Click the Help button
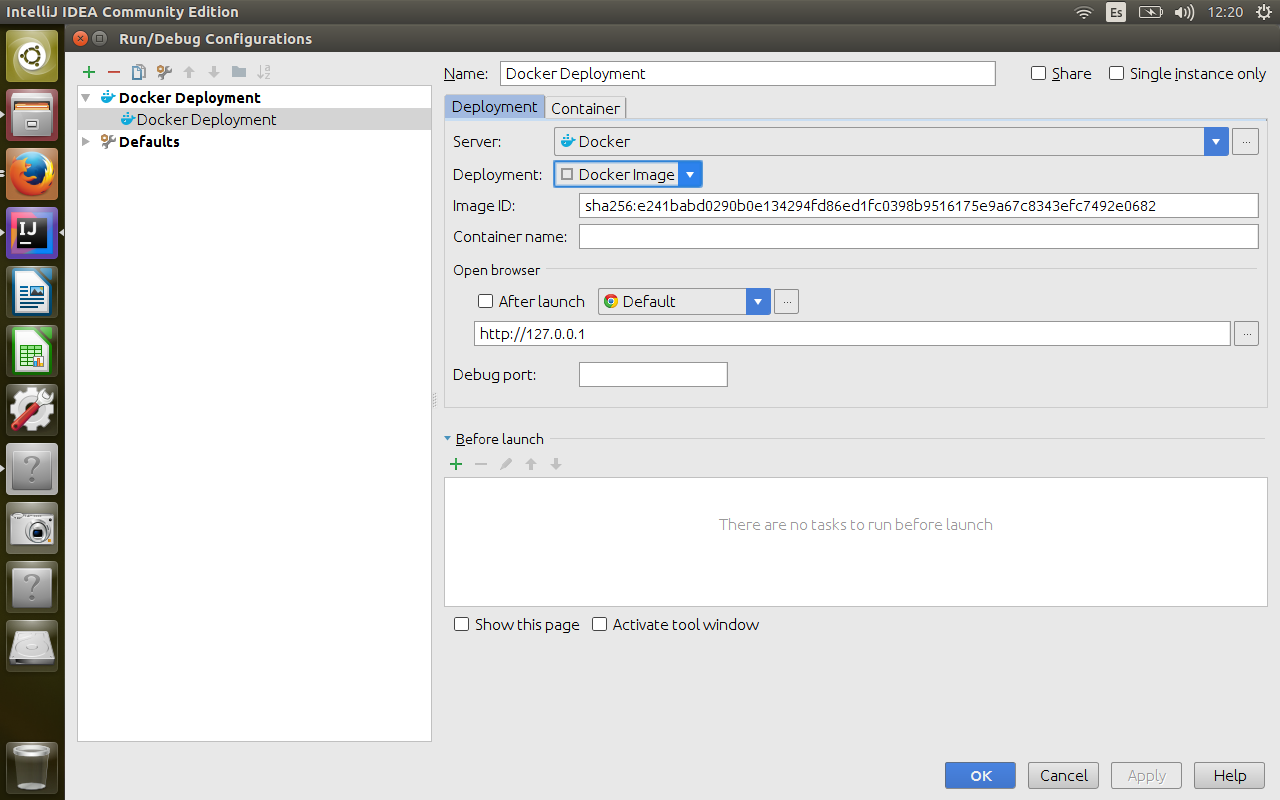 click(x=1229, y=775)
